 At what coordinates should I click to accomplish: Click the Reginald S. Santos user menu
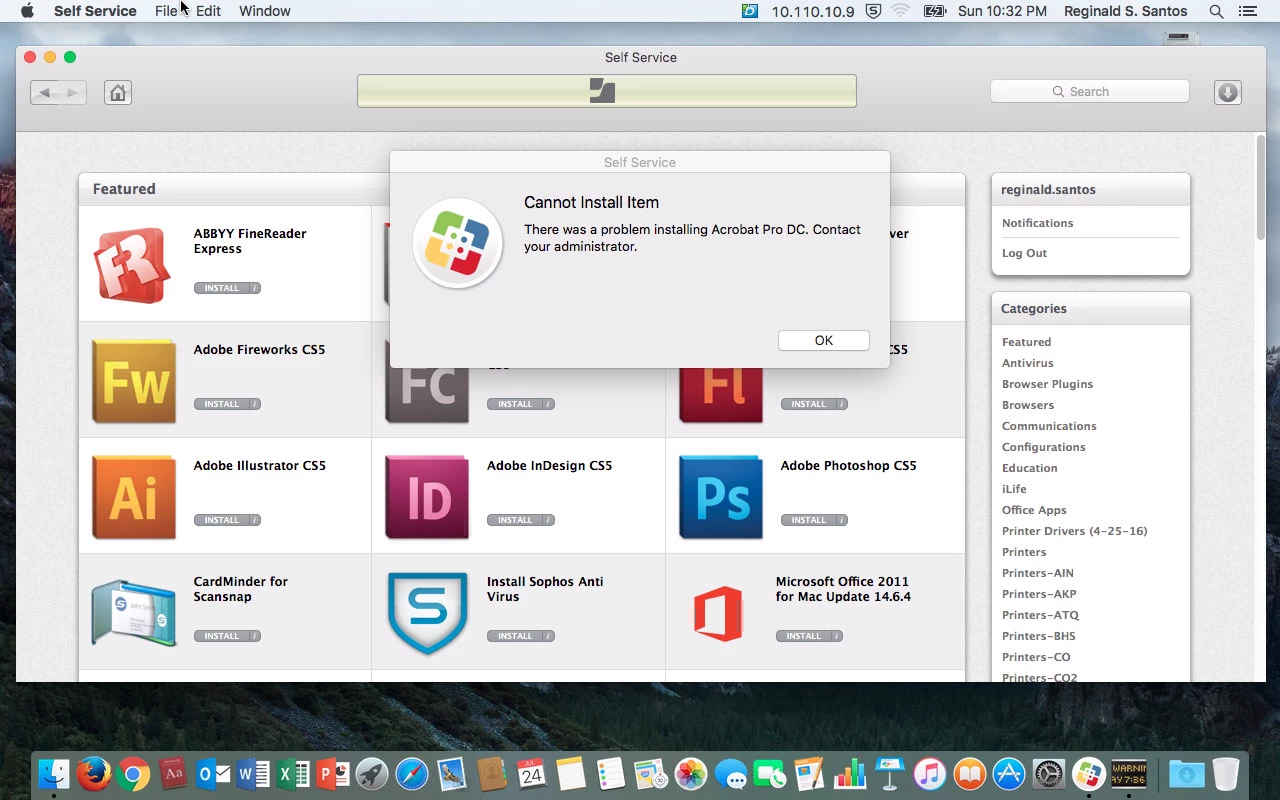pyautogui.click(x=1124, y=11)
